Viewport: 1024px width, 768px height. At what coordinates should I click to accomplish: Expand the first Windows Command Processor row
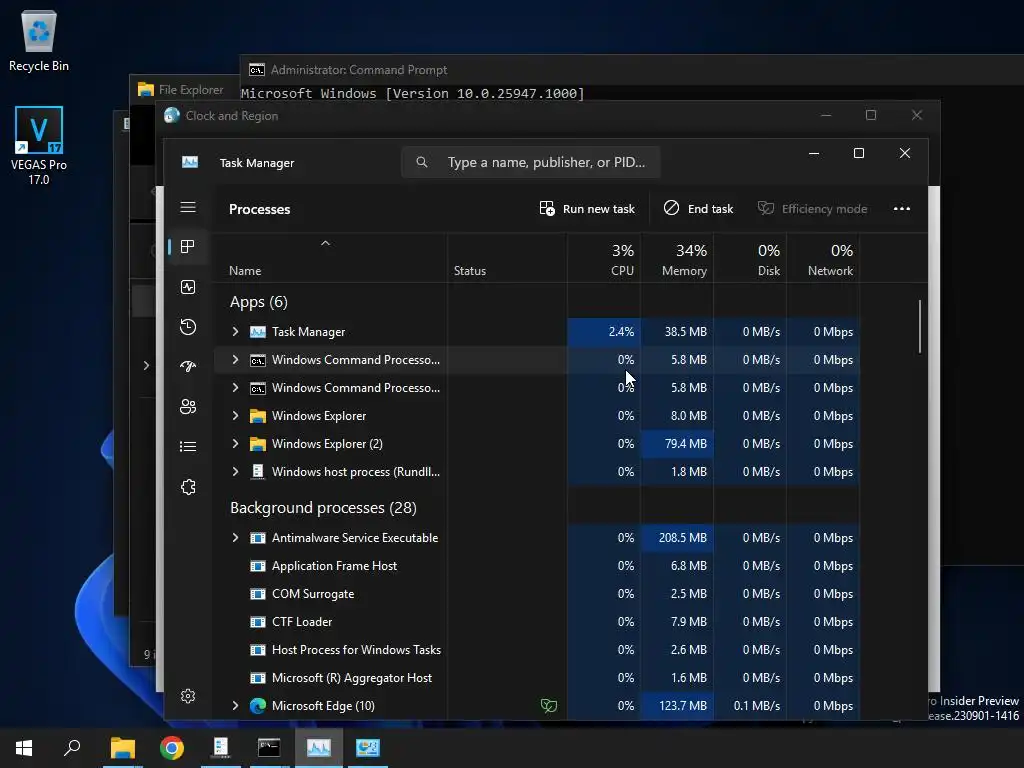point(235,360)
